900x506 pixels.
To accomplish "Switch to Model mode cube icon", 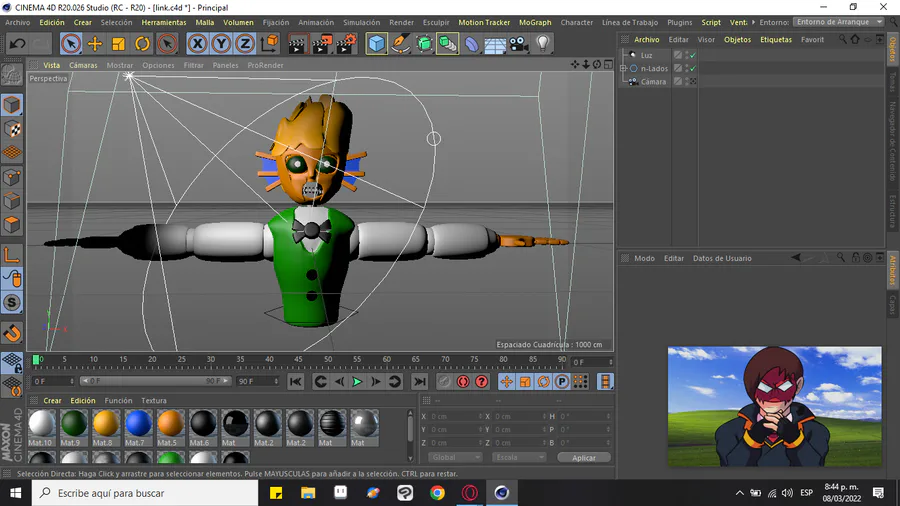I will 12,105.
